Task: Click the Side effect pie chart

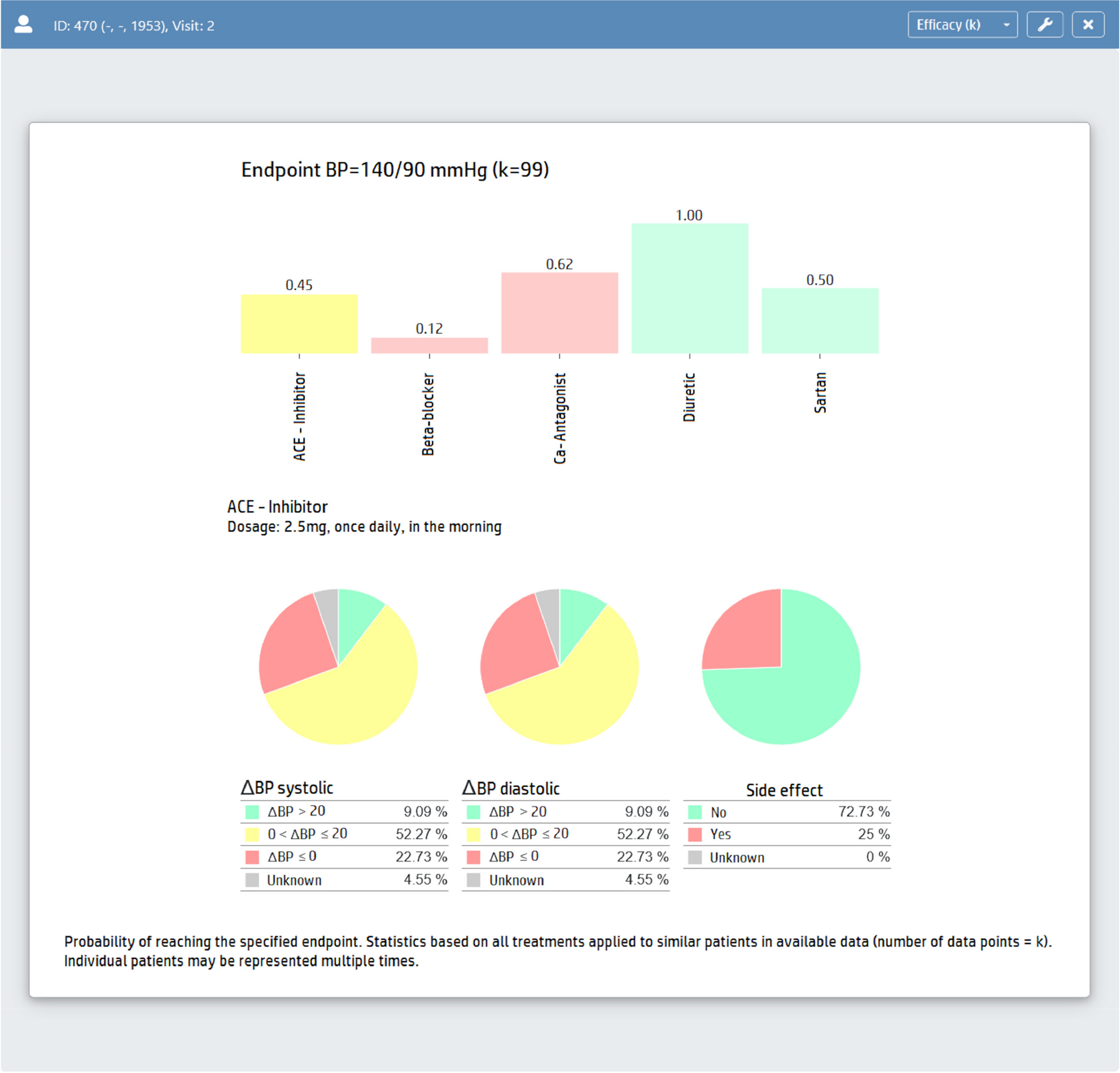Action: click(x=781, y=666)
